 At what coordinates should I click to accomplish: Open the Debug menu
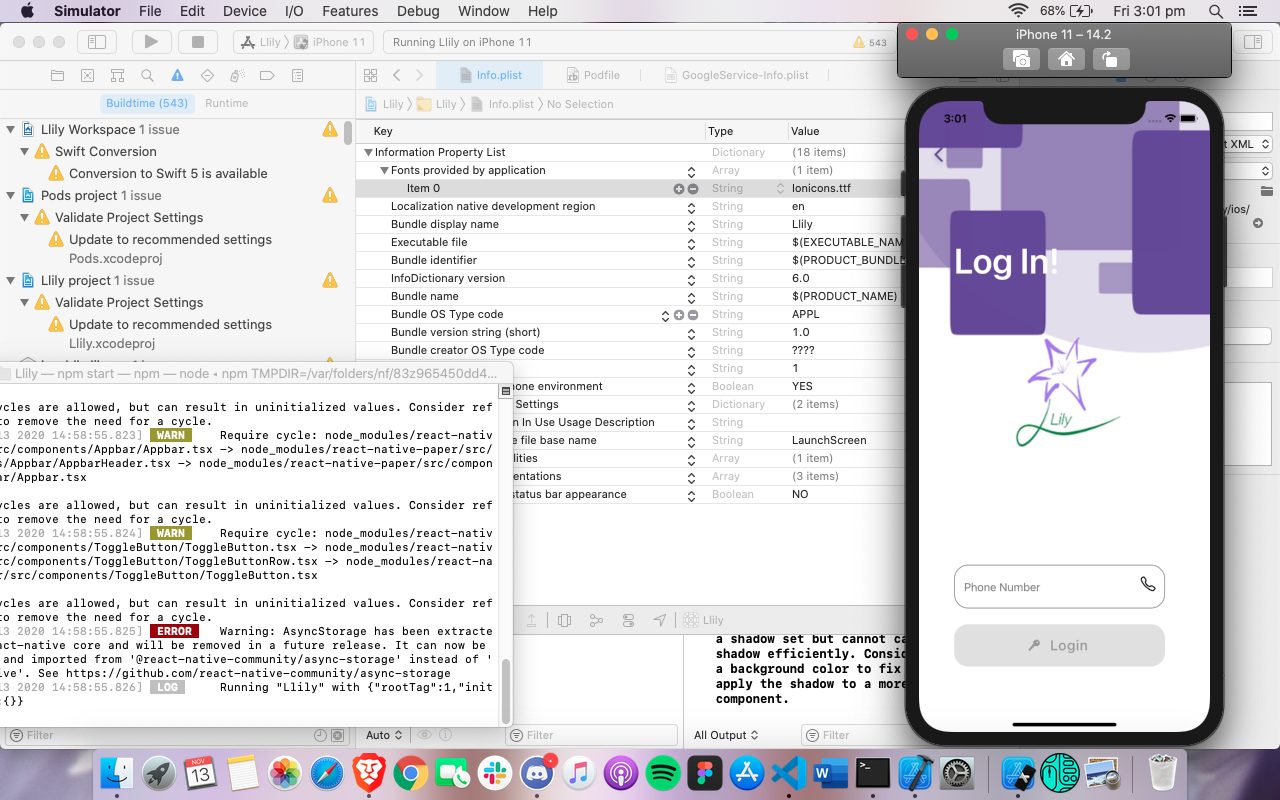coord(418,11)
